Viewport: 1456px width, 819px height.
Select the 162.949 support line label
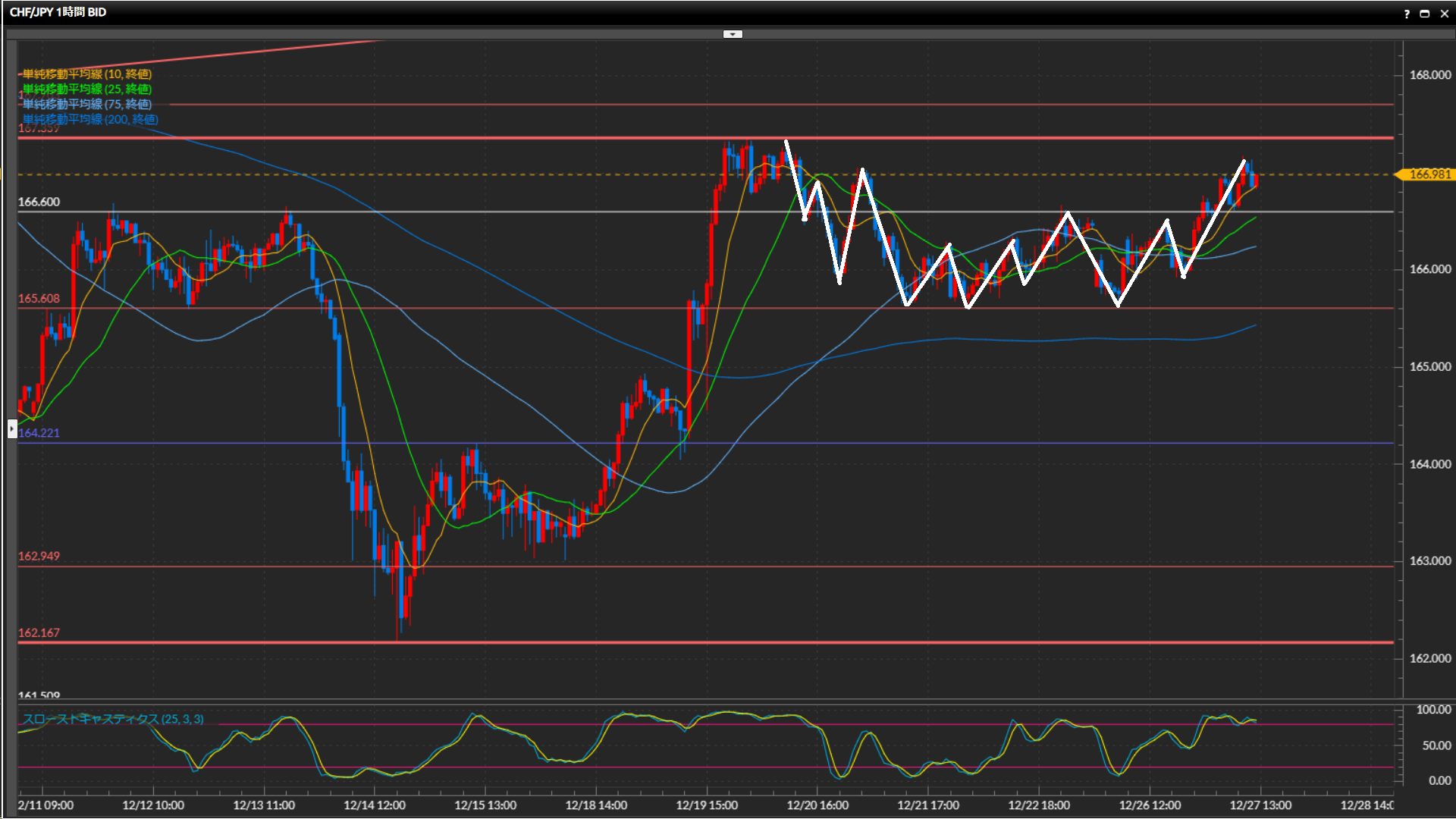39,556
